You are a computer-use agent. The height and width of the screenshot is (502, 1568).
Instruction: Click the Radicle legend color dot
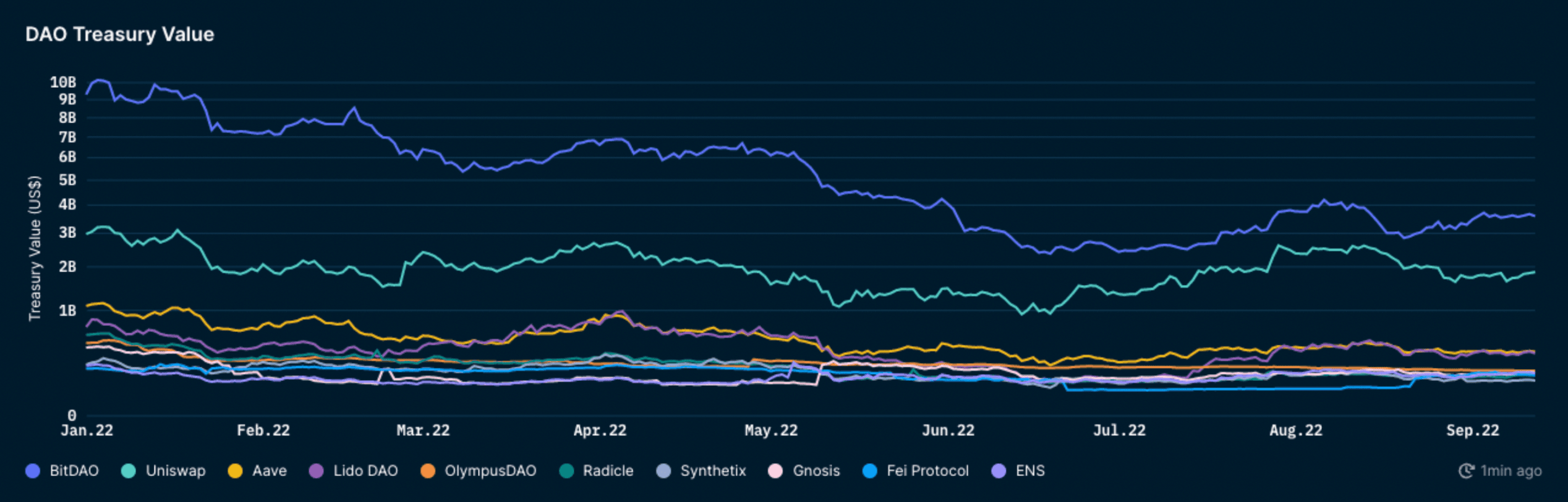[x=566, y=471]
